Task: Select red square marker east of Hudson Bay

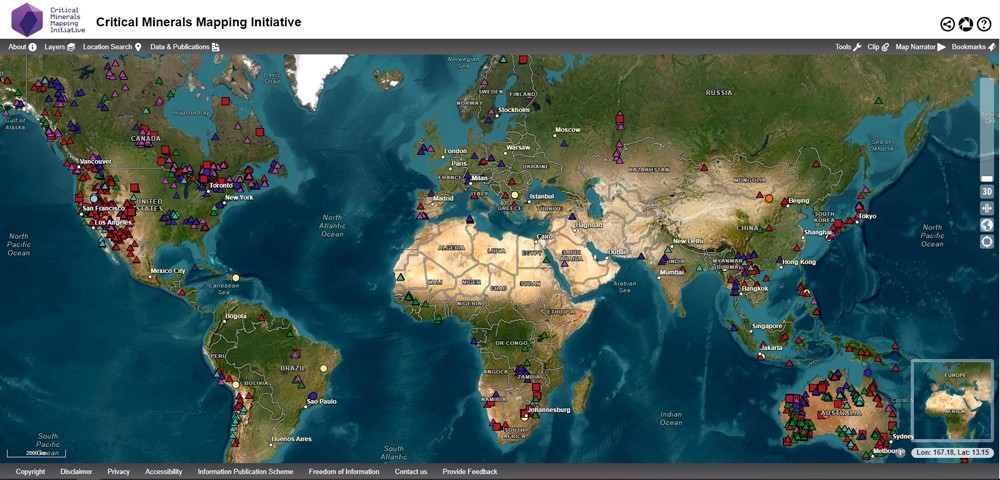Action: (224, 101)
